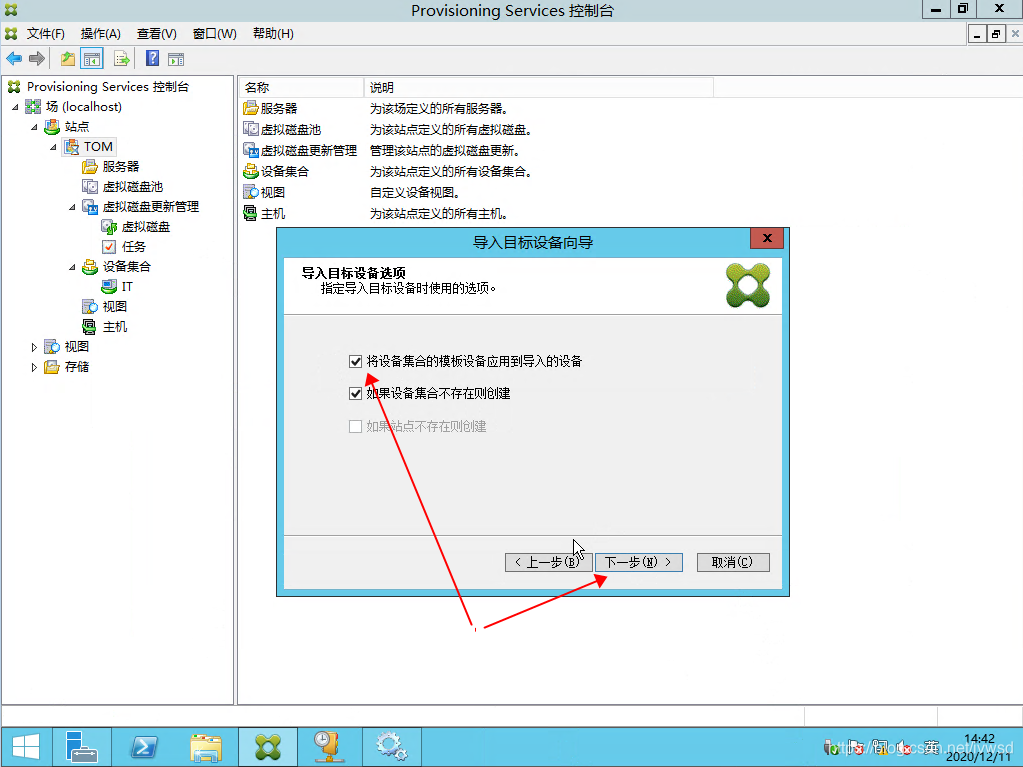Image resolution: width=1023 pixels, height=767 pixels.
Task: Click the 下一步(N) button
Action: click(638, 562)
